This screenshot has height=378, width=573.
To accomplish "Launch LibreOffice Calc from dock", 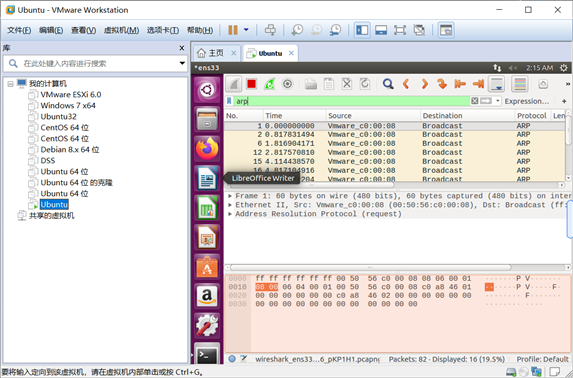I will point(207,208).
